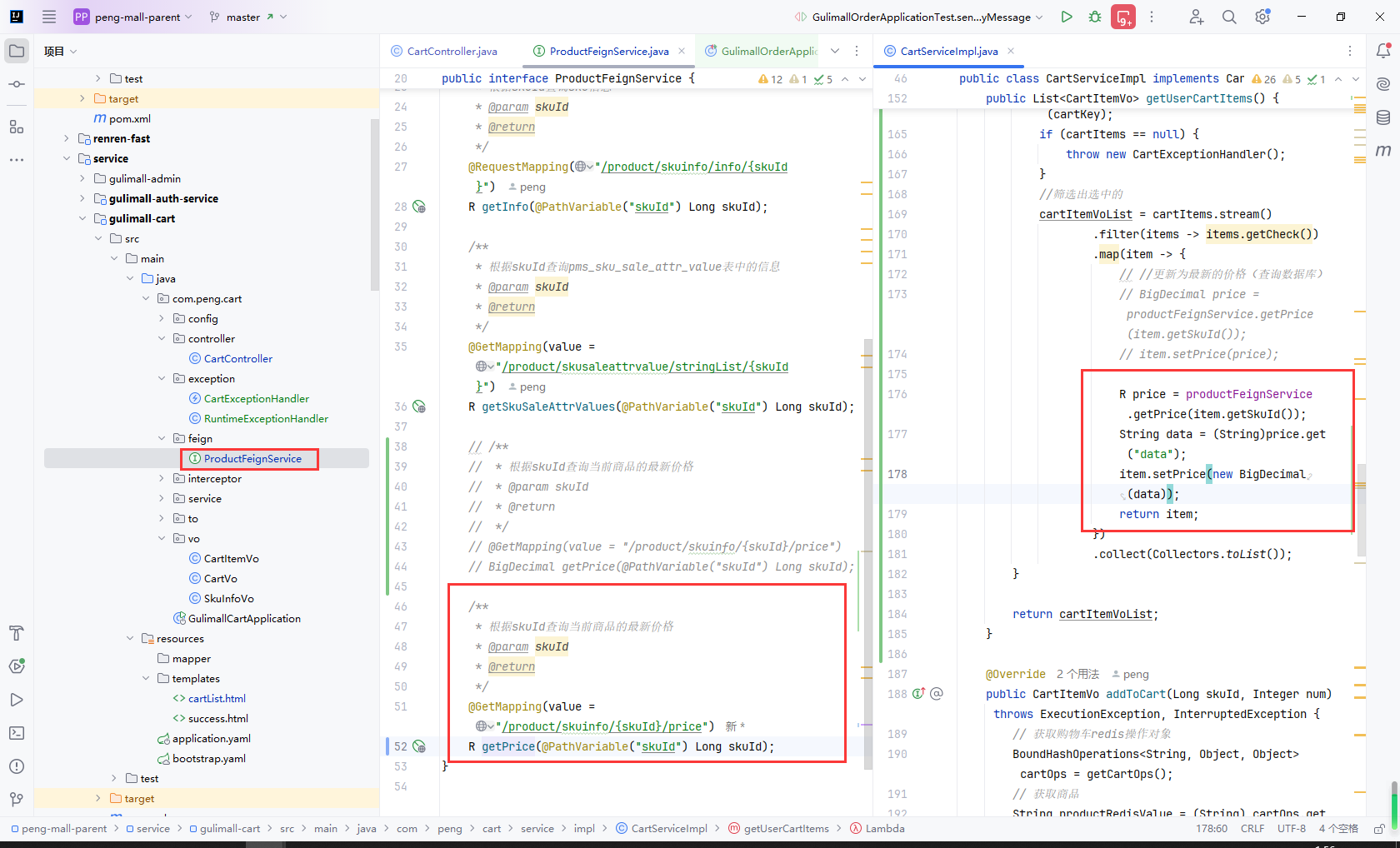This screenshot has height=848, width=1400.
Task: Collapse the templates folder
Action: point(146,679)
